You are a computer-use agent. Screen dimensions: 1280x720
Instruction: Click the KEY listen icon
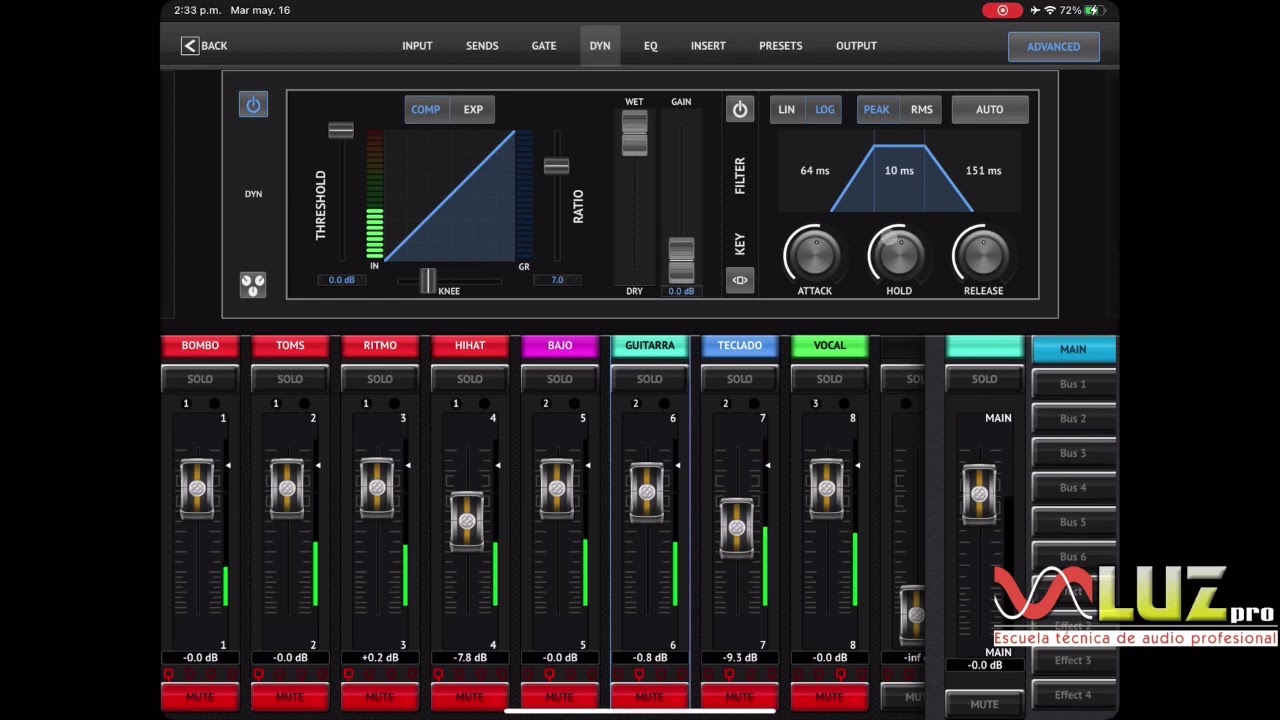tap(740, 280)
